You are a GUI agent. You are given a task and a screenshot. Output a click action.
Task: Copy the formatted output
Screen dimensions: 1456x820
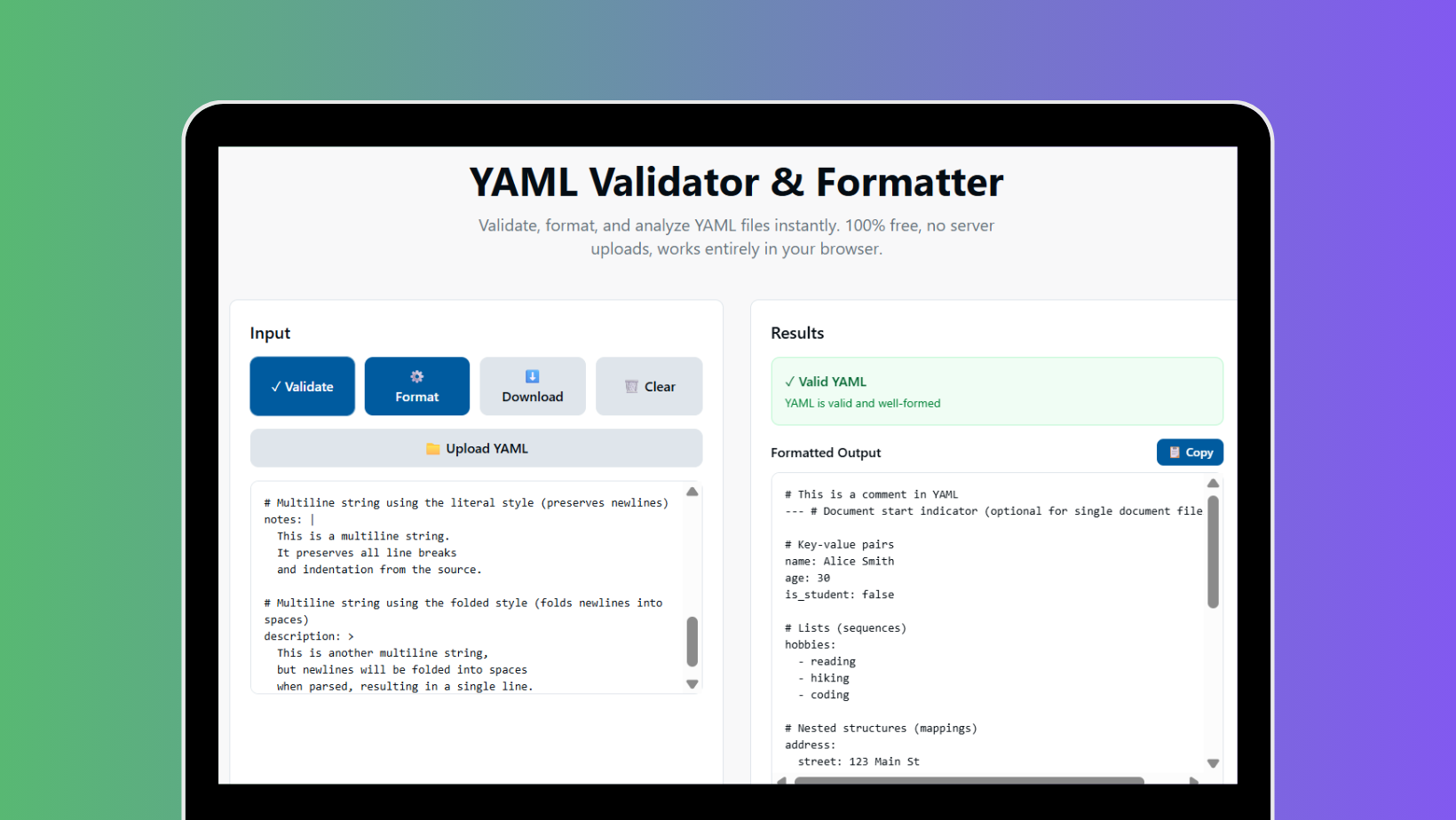(1190, 452)
